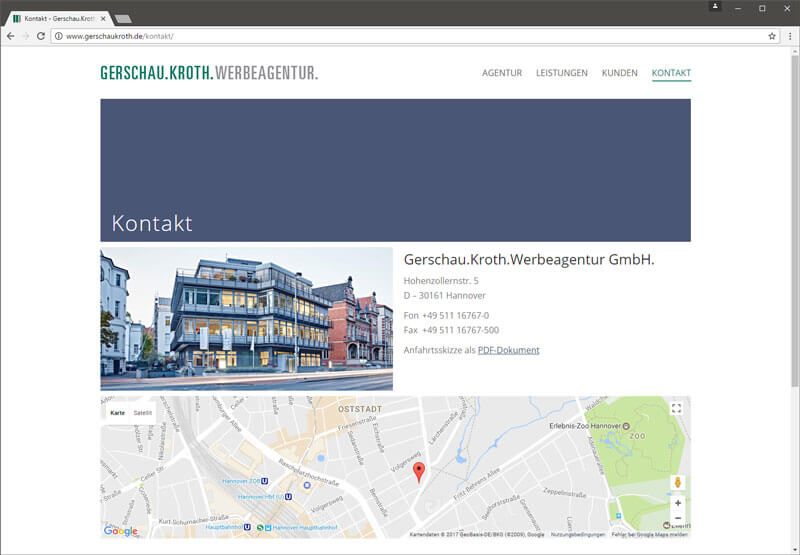This screenshot has height=555, width=800.
Task: Click the D – 30161 Hannover text
Action: (444, 295)
